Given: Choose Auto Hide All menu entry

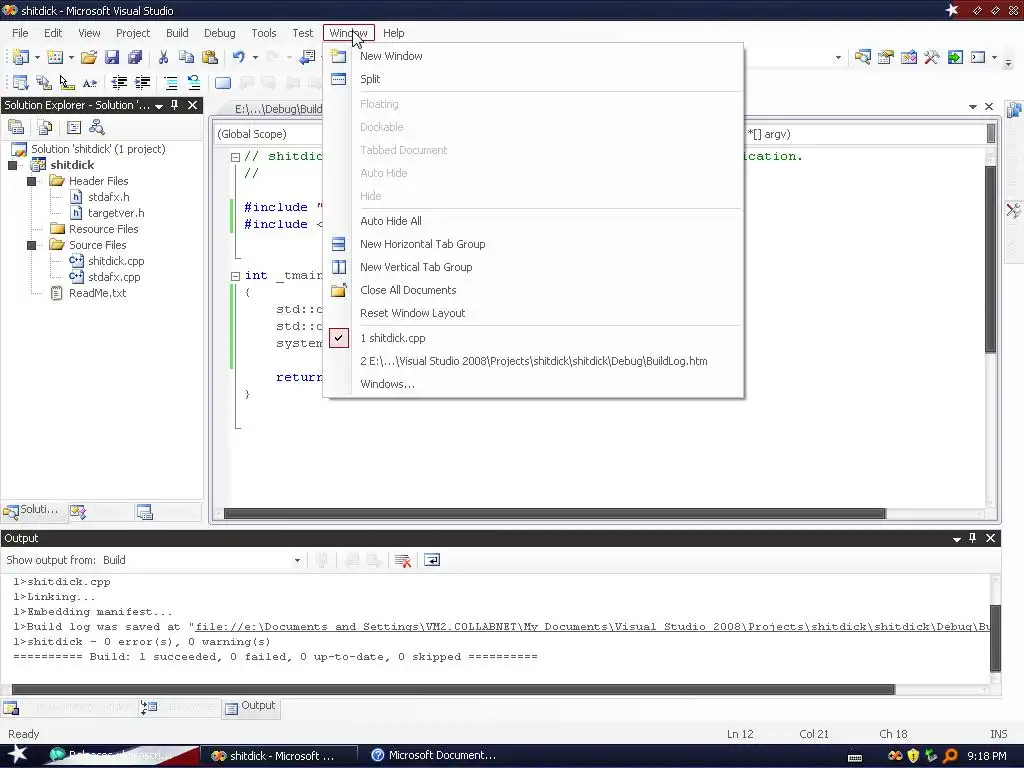Looking at the screenshot, I should point(534,221).
